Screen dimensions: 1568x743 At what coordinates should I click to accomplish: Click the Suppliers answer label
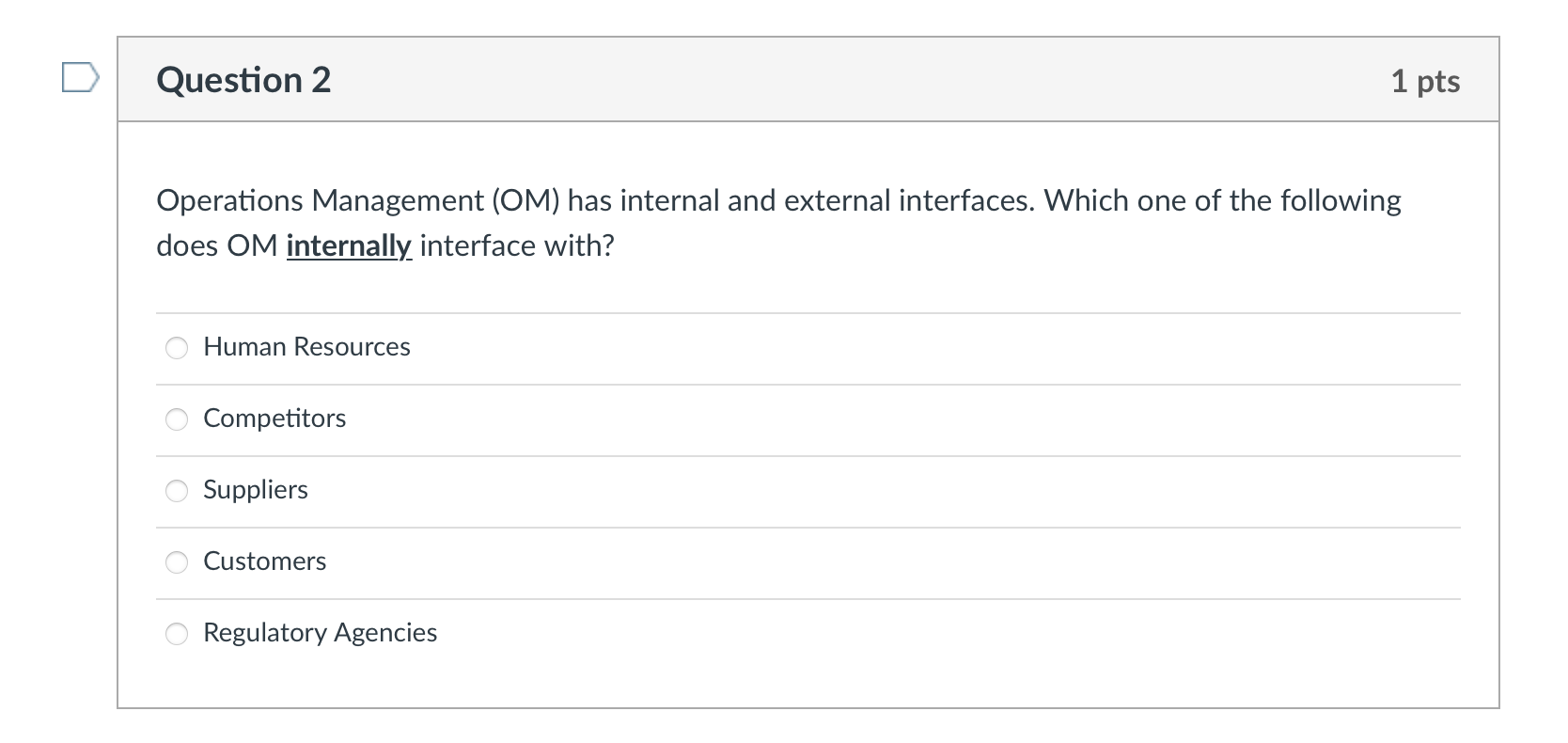tap(256, 490)
